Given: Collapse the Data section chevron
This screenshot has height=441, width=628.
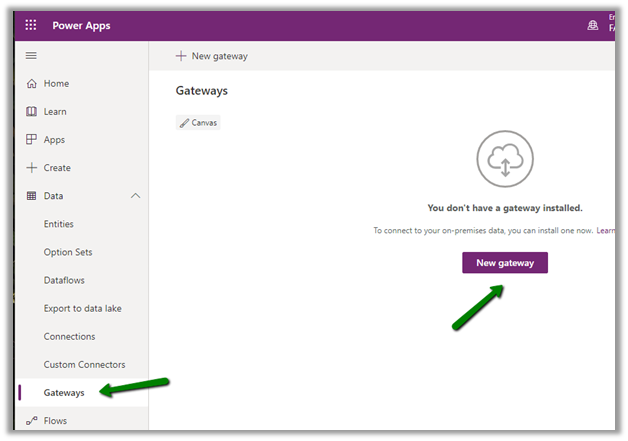Looking at the screenshot, I should 136,196.
